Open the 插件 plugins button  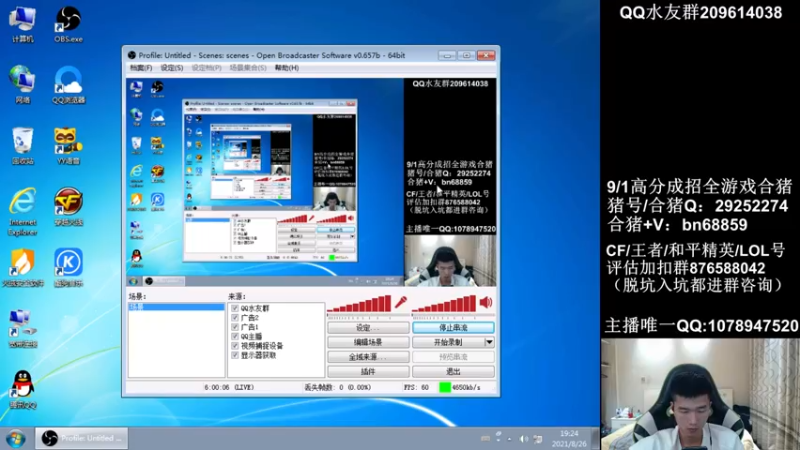[368, 372]
